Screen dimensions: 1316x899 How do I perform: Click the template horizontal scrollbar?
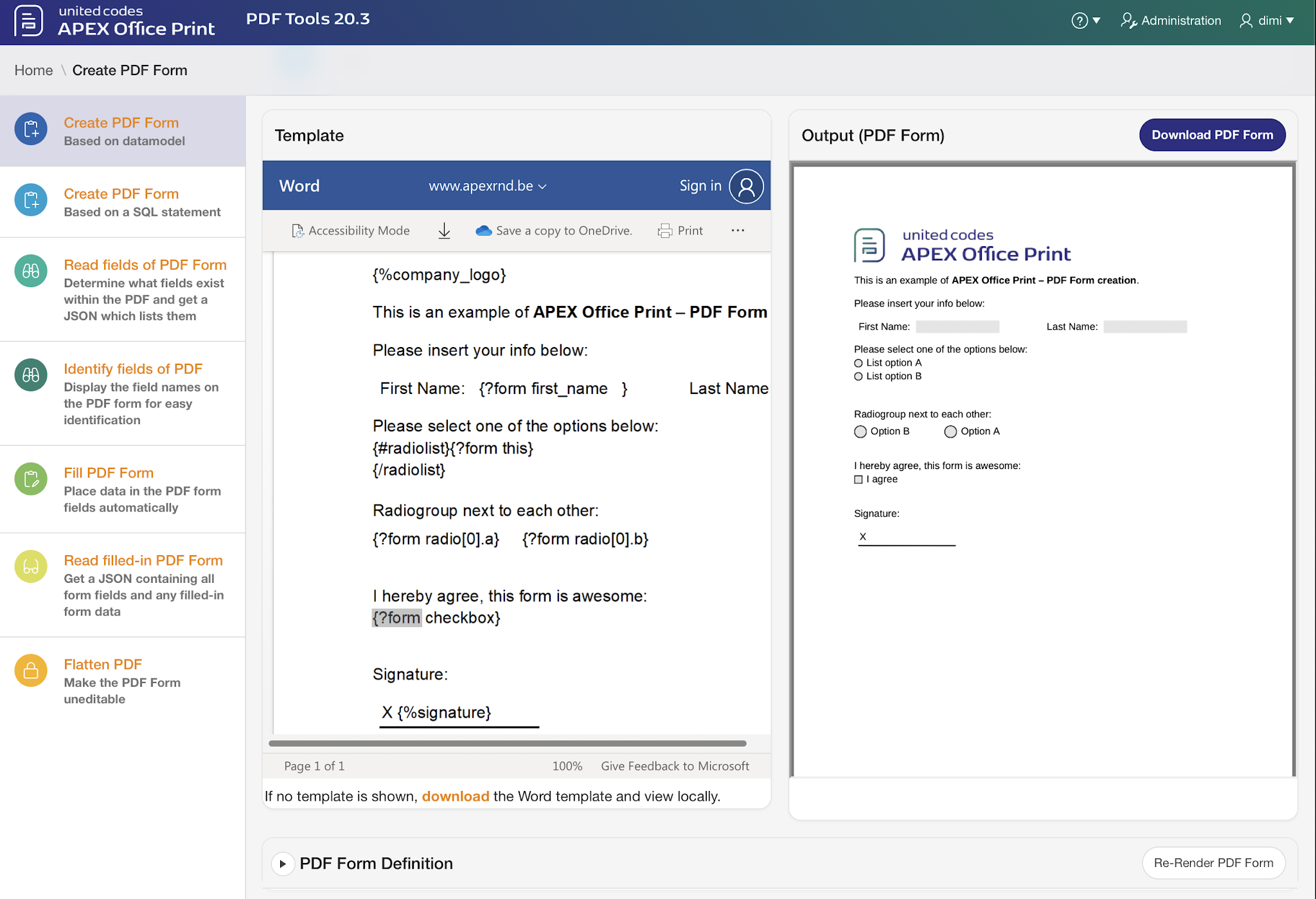[x=508, y=743]
